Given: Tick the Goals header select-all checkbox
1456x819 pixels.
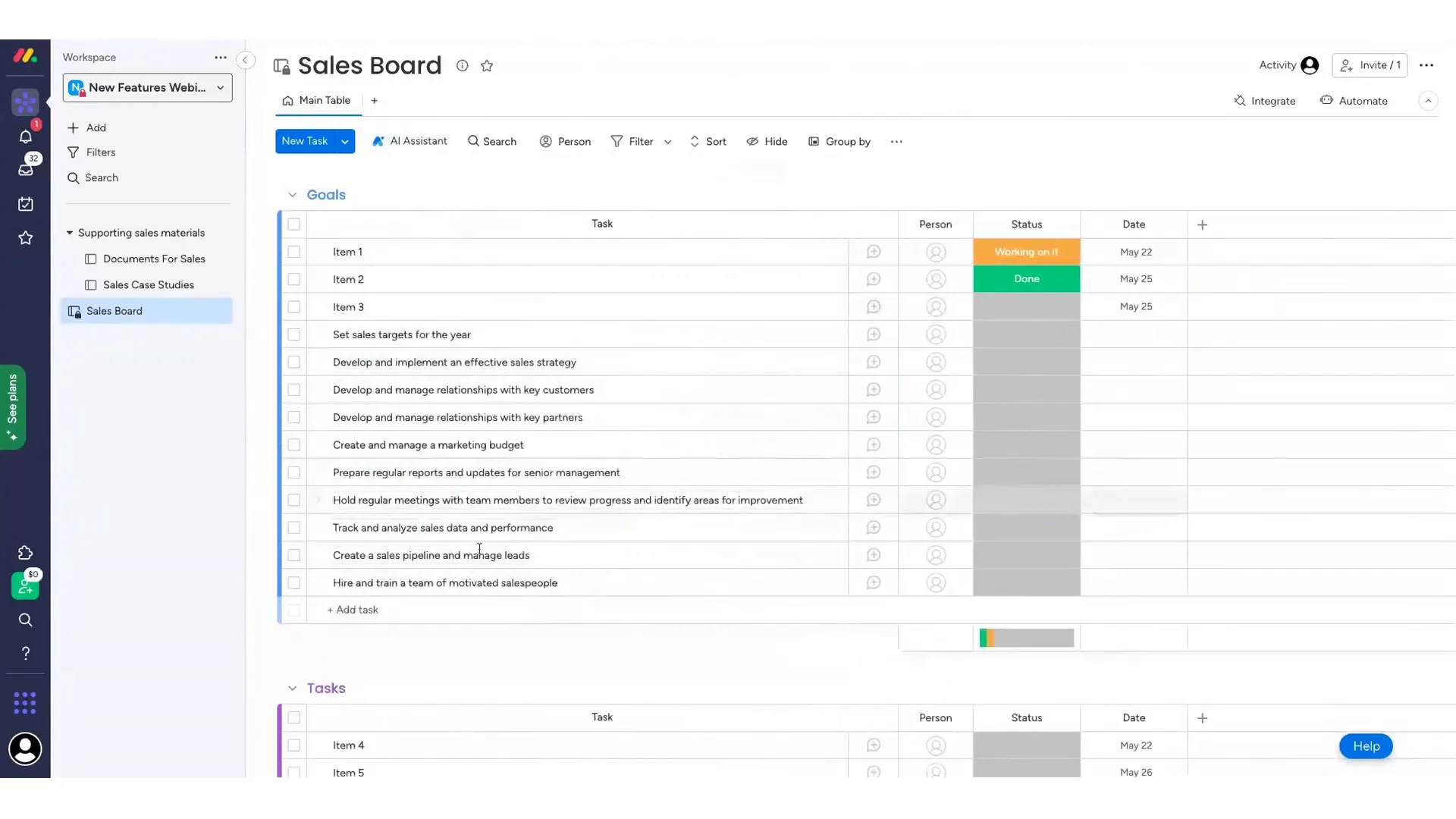Looking at the screenshot, I should [294, 224].
